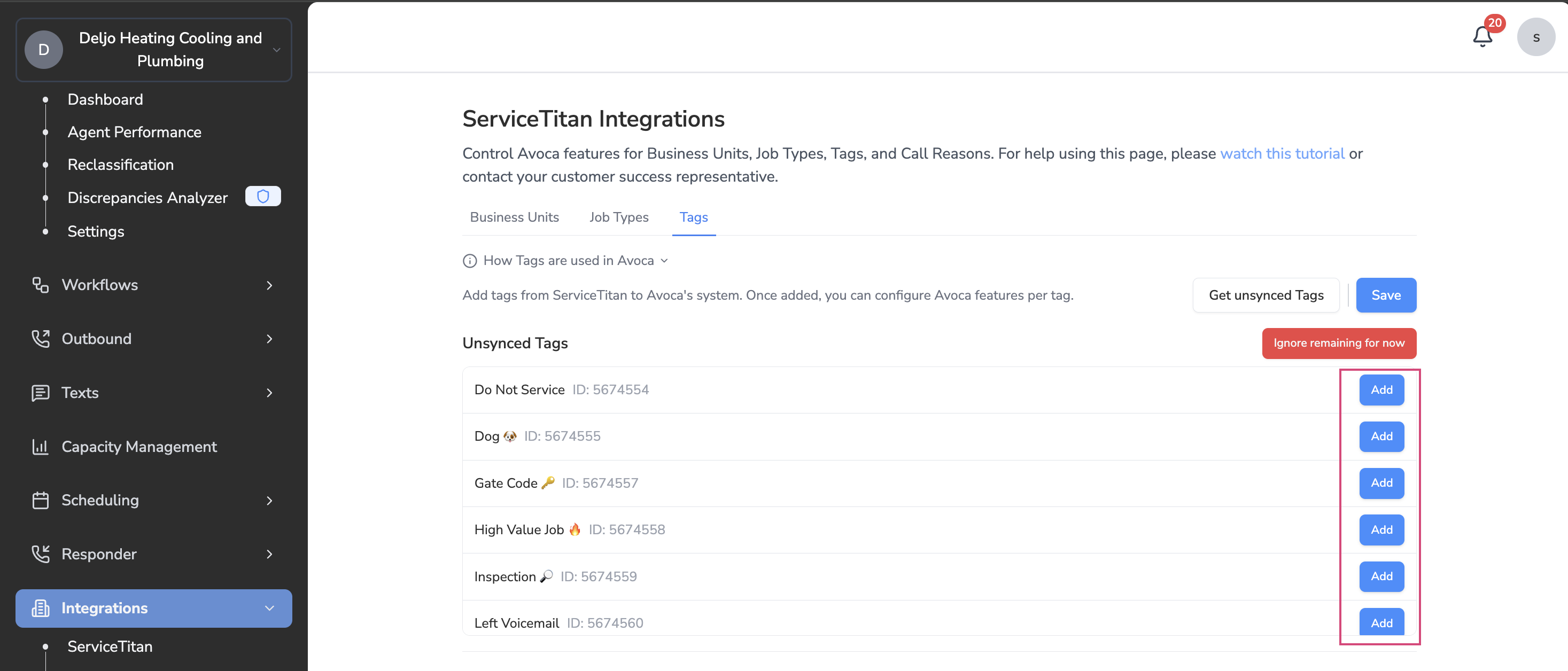
Task: Click the Responder incoming-call icon
Action: point(40,554)
